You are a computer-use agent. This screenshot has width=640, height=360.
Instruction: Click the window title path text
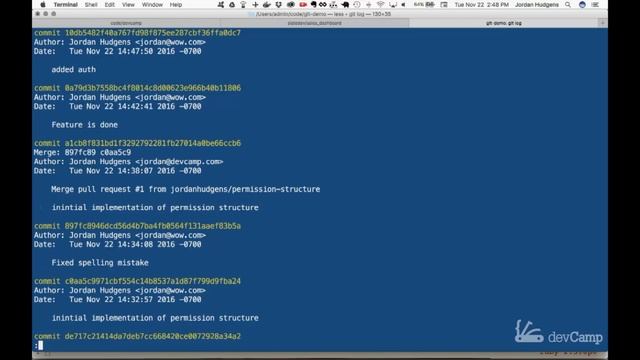tap(323, 14)
